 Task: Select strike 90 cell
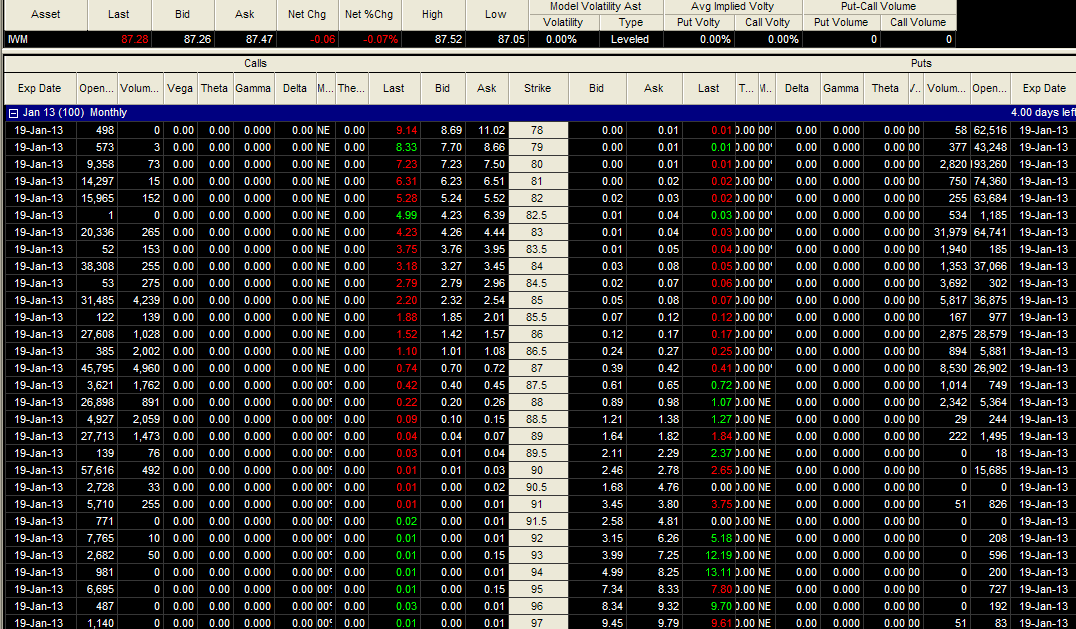click(x=538, y=471)
